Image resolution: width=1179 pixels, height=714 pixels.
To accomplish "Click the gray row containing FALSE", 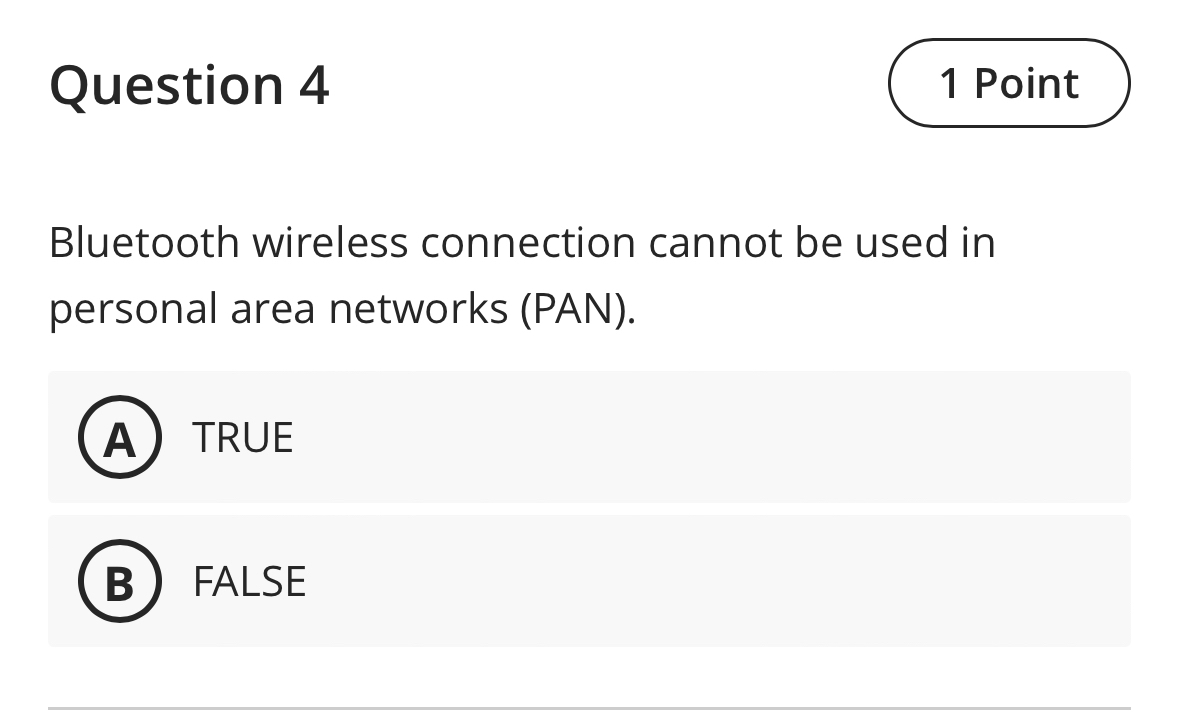I will pyautogui.click(x=589, y=581).
